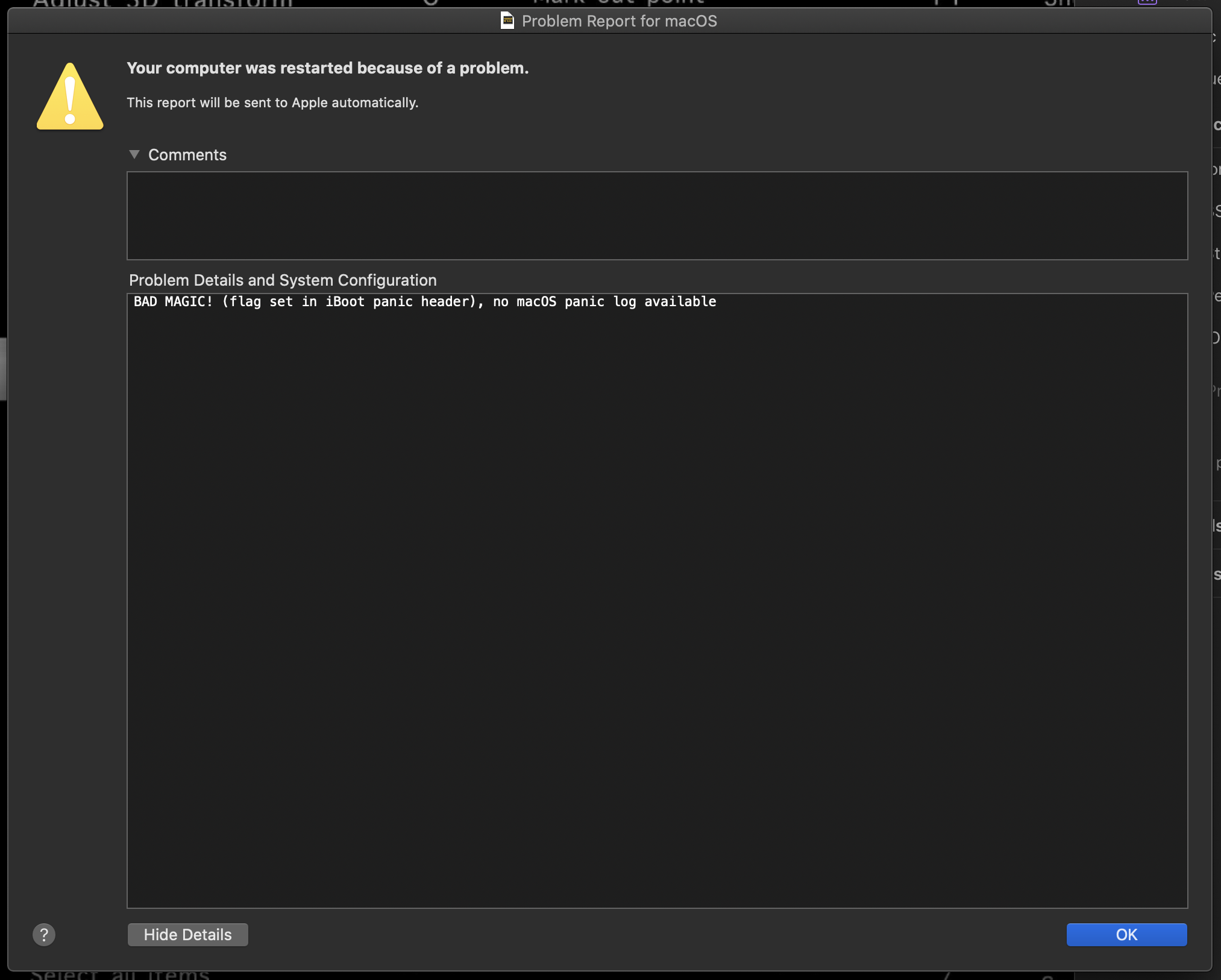The width and height of the screenshot is (1221, 980).
Task: Click the purple icon at top right
Action: (1147, 2)
